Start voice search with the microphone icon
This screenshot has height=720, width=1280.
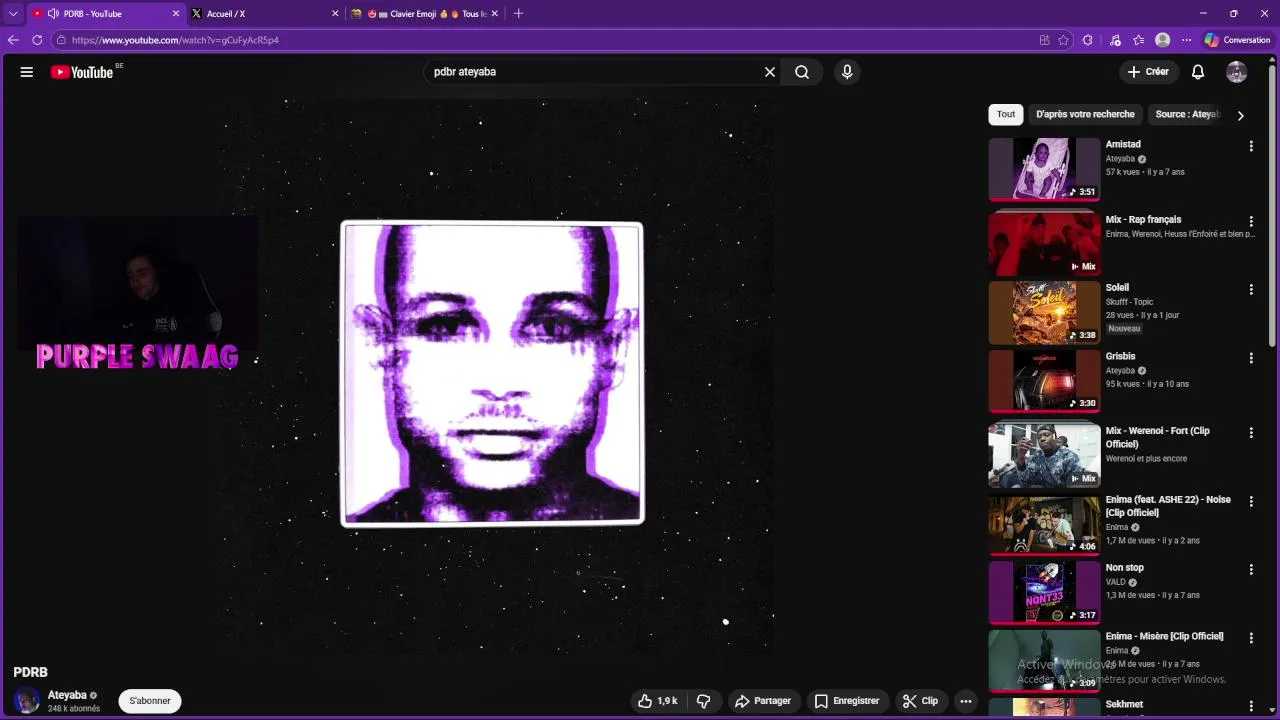[x=847, y=72]
